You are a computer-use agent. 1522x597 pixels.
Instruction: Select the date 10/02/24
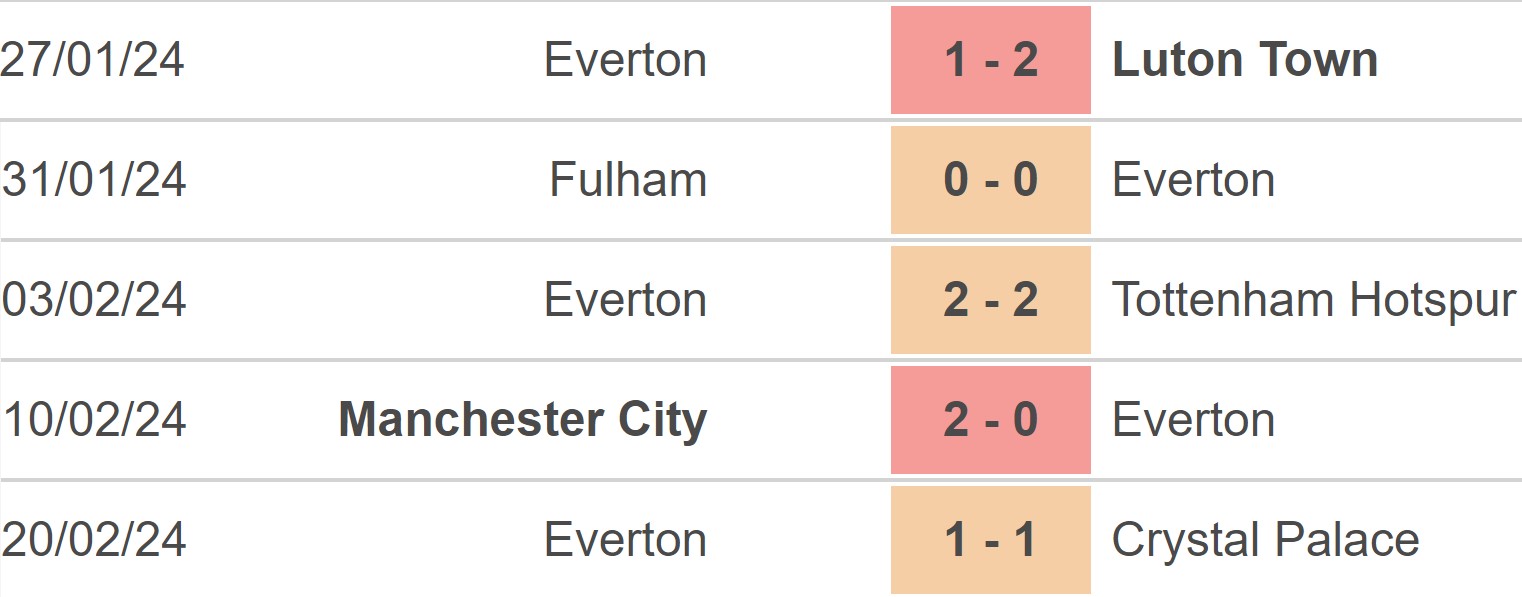point(94,420)
